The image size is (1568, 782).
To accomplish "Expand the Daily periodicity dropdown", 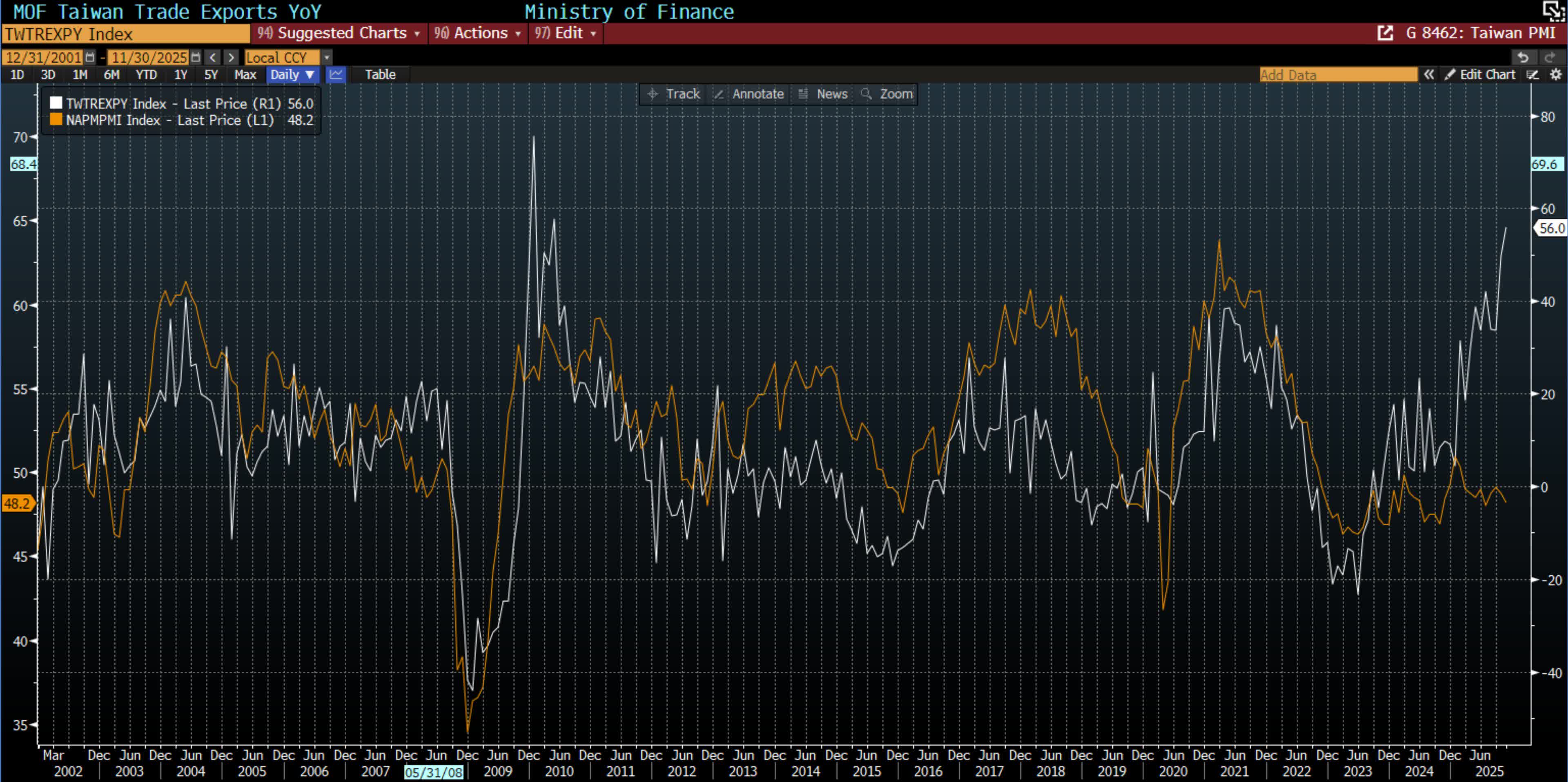I will click(x=292, y=74).
